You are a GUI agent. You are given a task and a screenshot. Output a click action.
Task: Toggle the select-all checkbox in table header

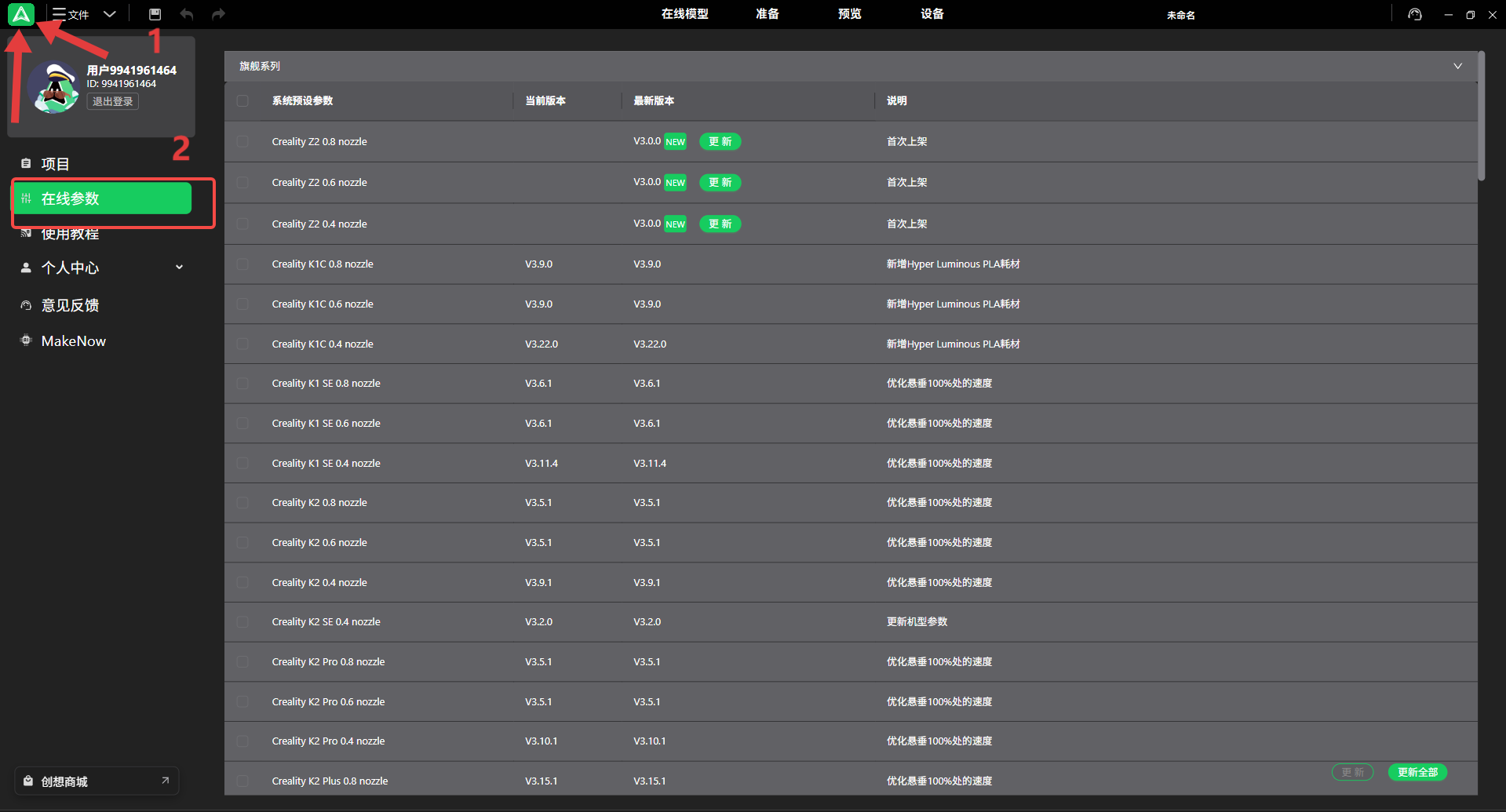[x=242, y=100]
